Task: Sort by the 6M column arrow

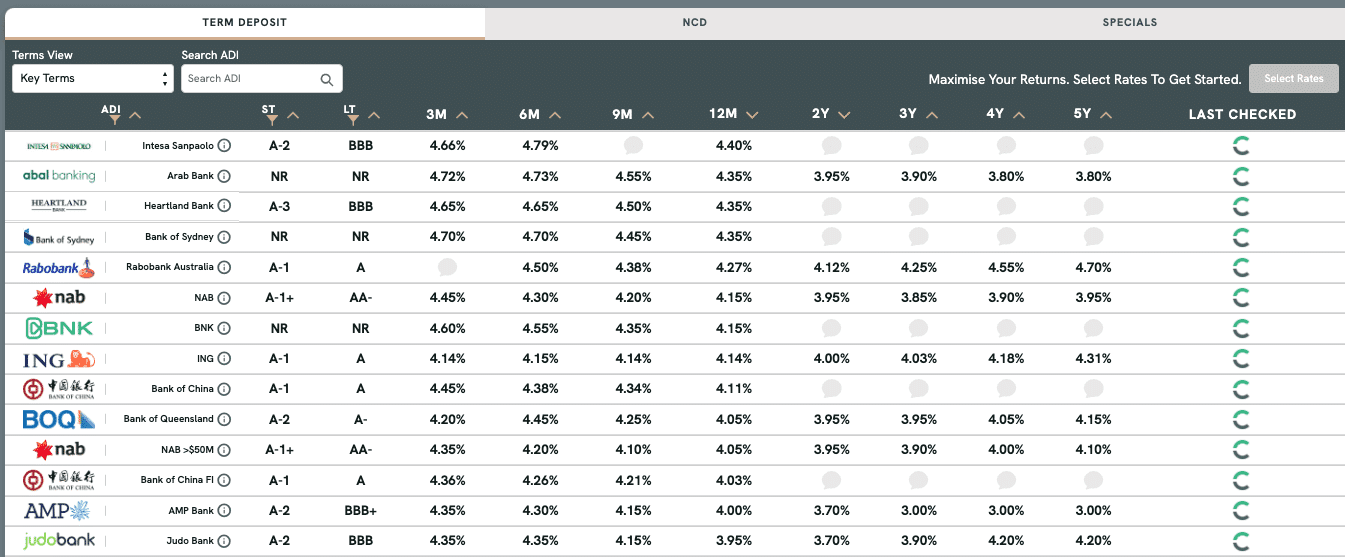Action: pos(555,115)
